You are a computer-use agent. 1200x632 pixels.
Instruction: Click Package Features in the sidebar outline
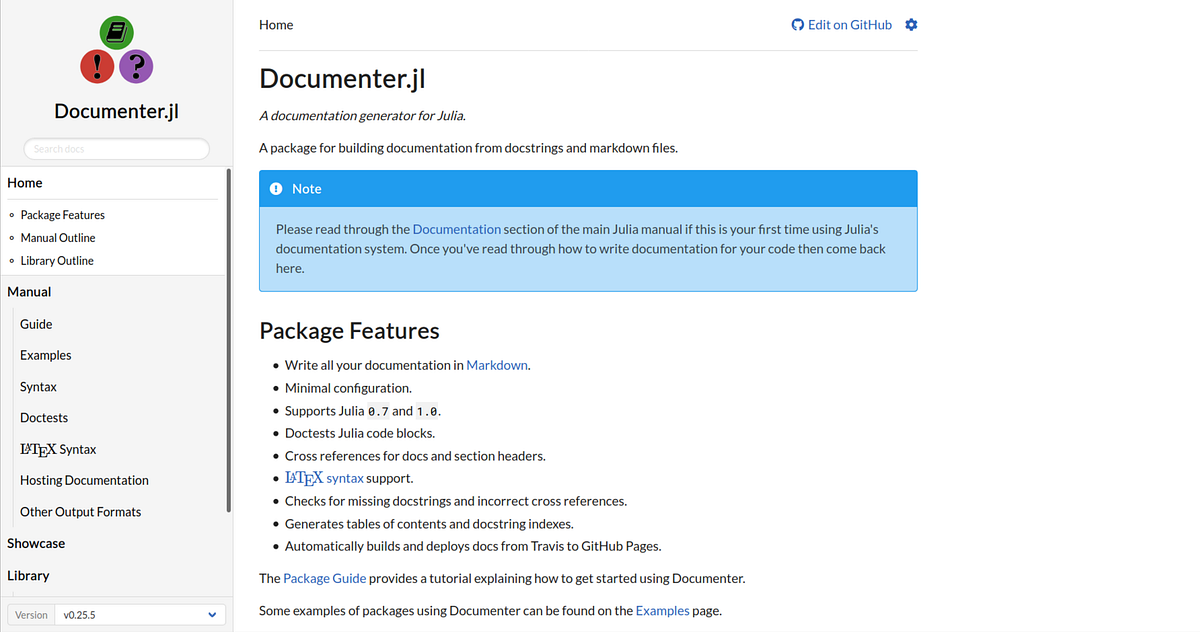[64, 214]
